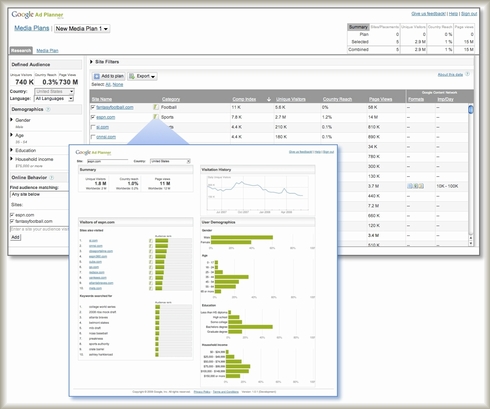Open the site profile icon beside Sports category
This screenshot has width=490, height=409.
[156, 117]
